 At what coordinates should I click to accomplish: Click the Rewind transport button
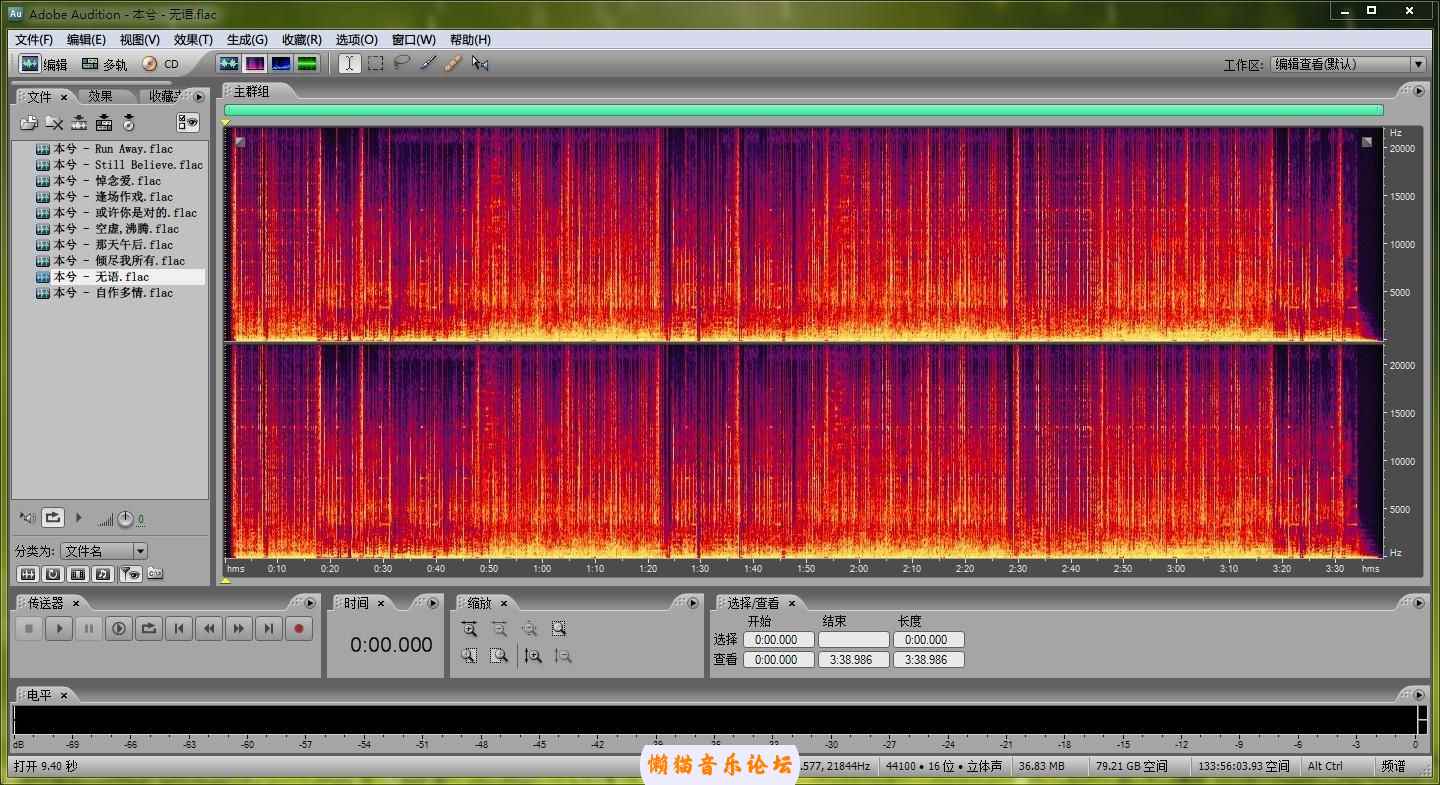pyautogui.click(x=209, y=629)
